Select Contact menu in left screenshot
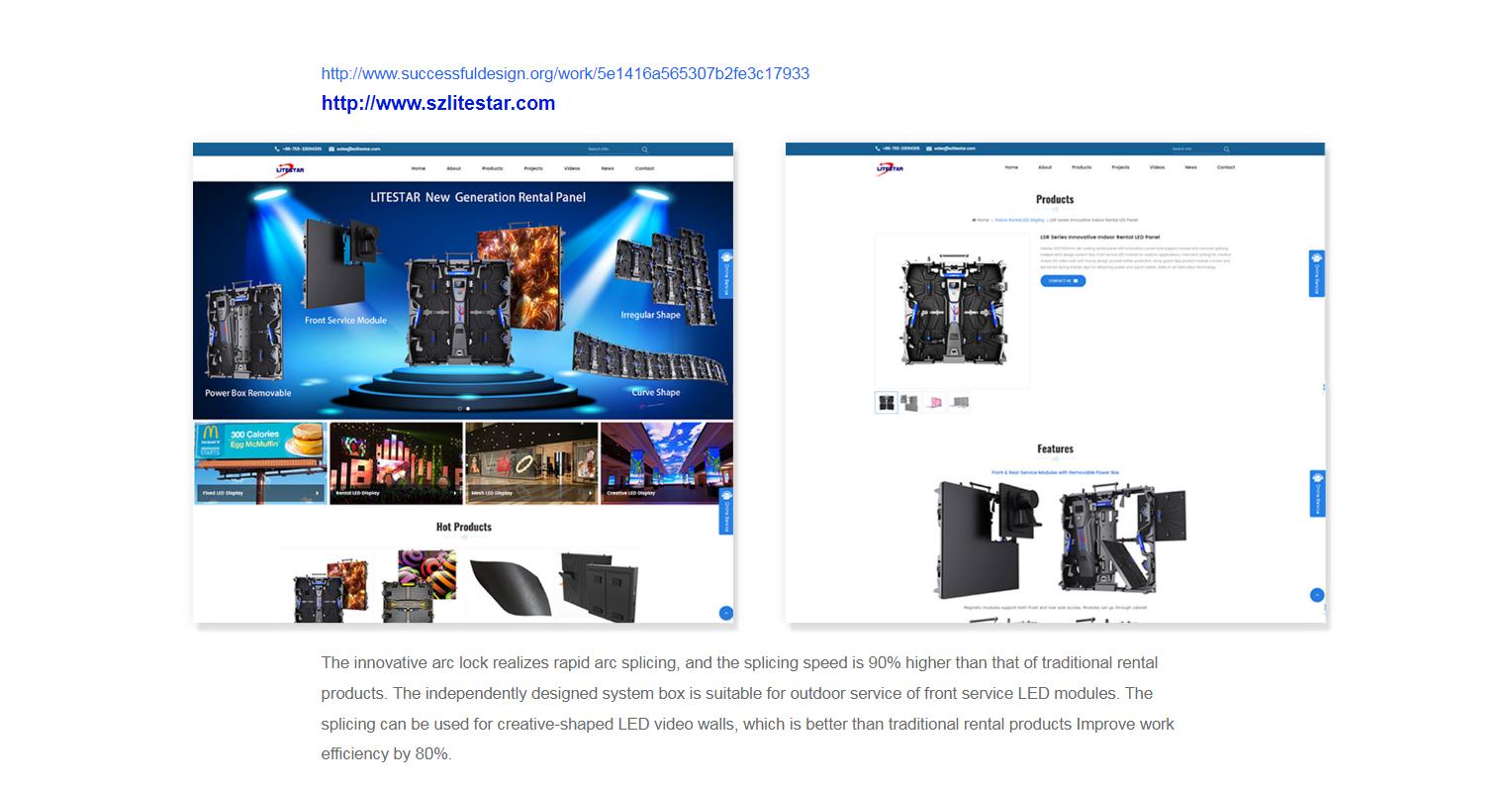The width and height of the screenshot is (1512, 791). point(644,168)
